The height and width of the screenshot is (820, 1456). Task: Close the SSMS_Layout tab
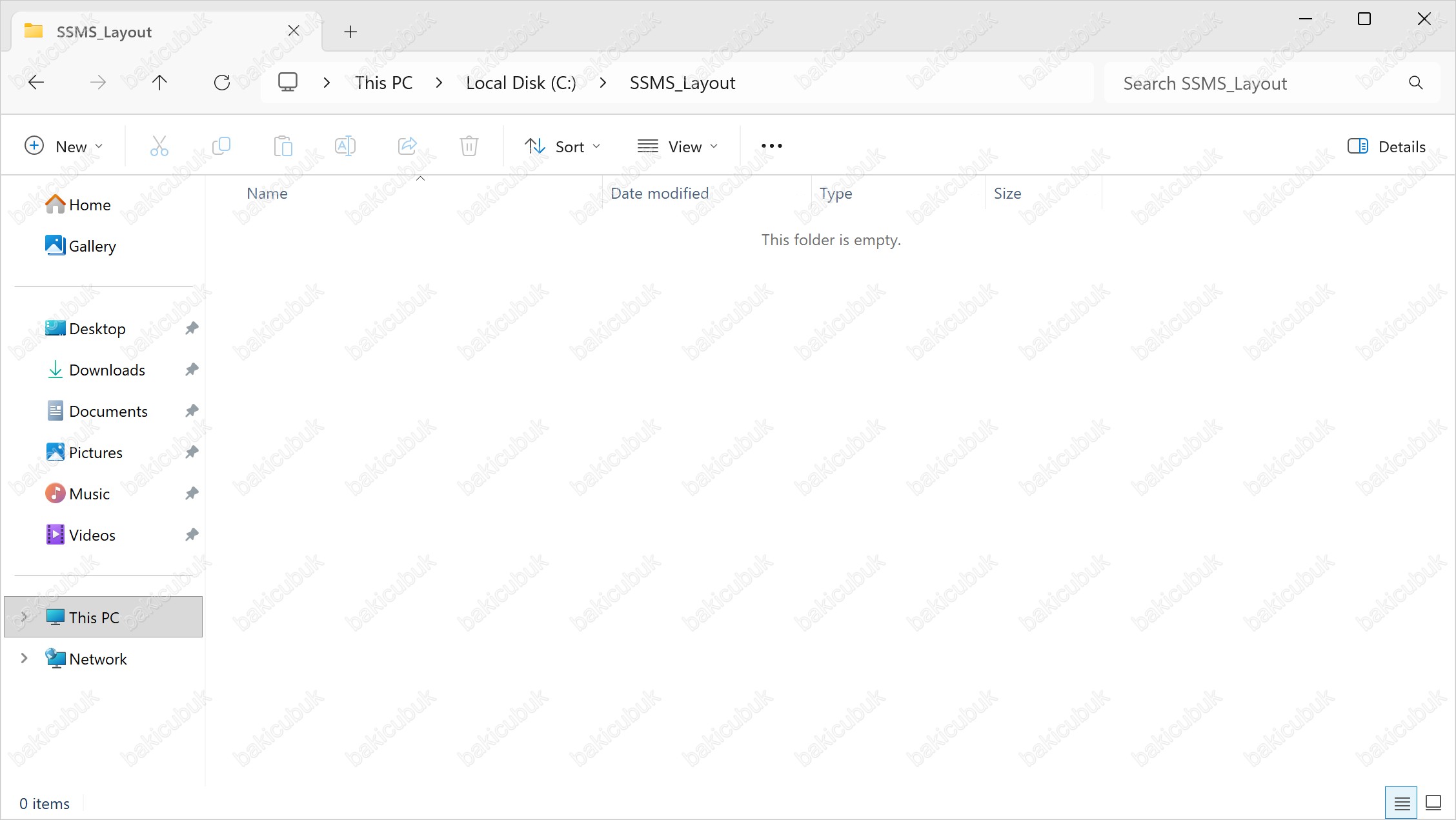click(x=294, y=31)
